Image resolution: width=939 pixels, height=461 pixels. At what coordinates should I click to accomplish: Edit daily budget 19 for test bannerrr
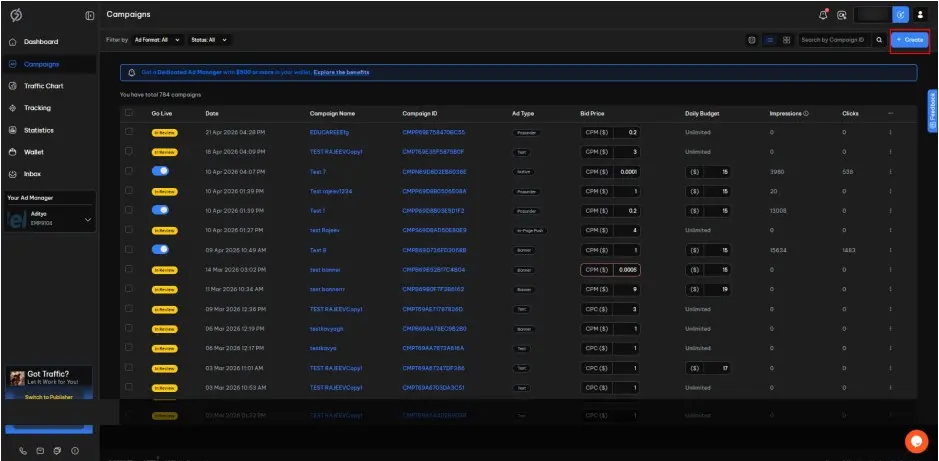pyautogui.click(x=717, y=289)
